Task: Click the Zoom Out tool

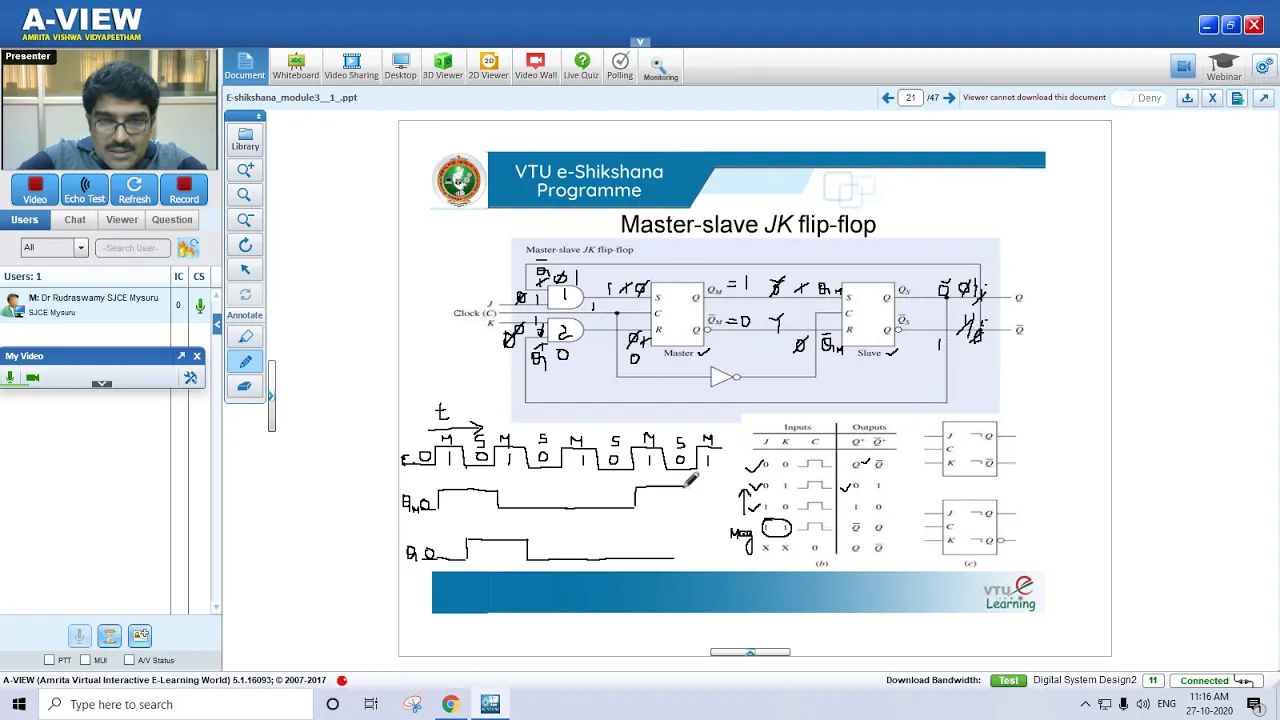Action: [x=245, y=220]
